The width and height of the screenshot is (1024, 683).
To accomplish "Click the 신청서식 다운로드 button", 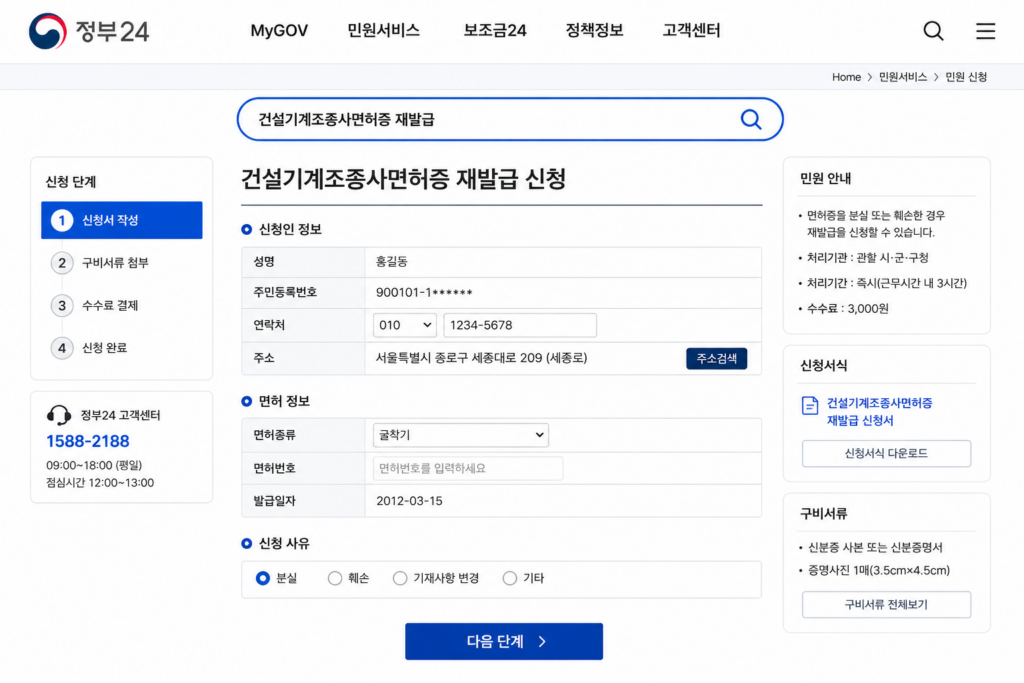I will [886, 453].
